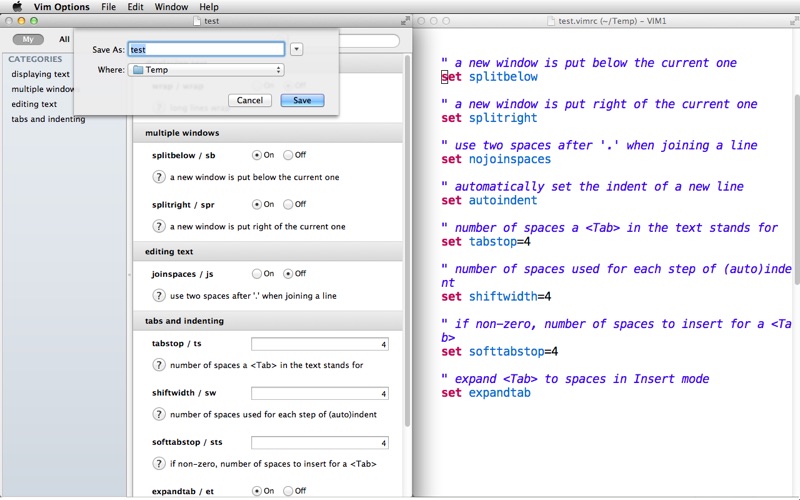This screenshot has width=800, height=500.
Task: Click 'set softtabstop=4' in VIM window
Action: [499, 352]
